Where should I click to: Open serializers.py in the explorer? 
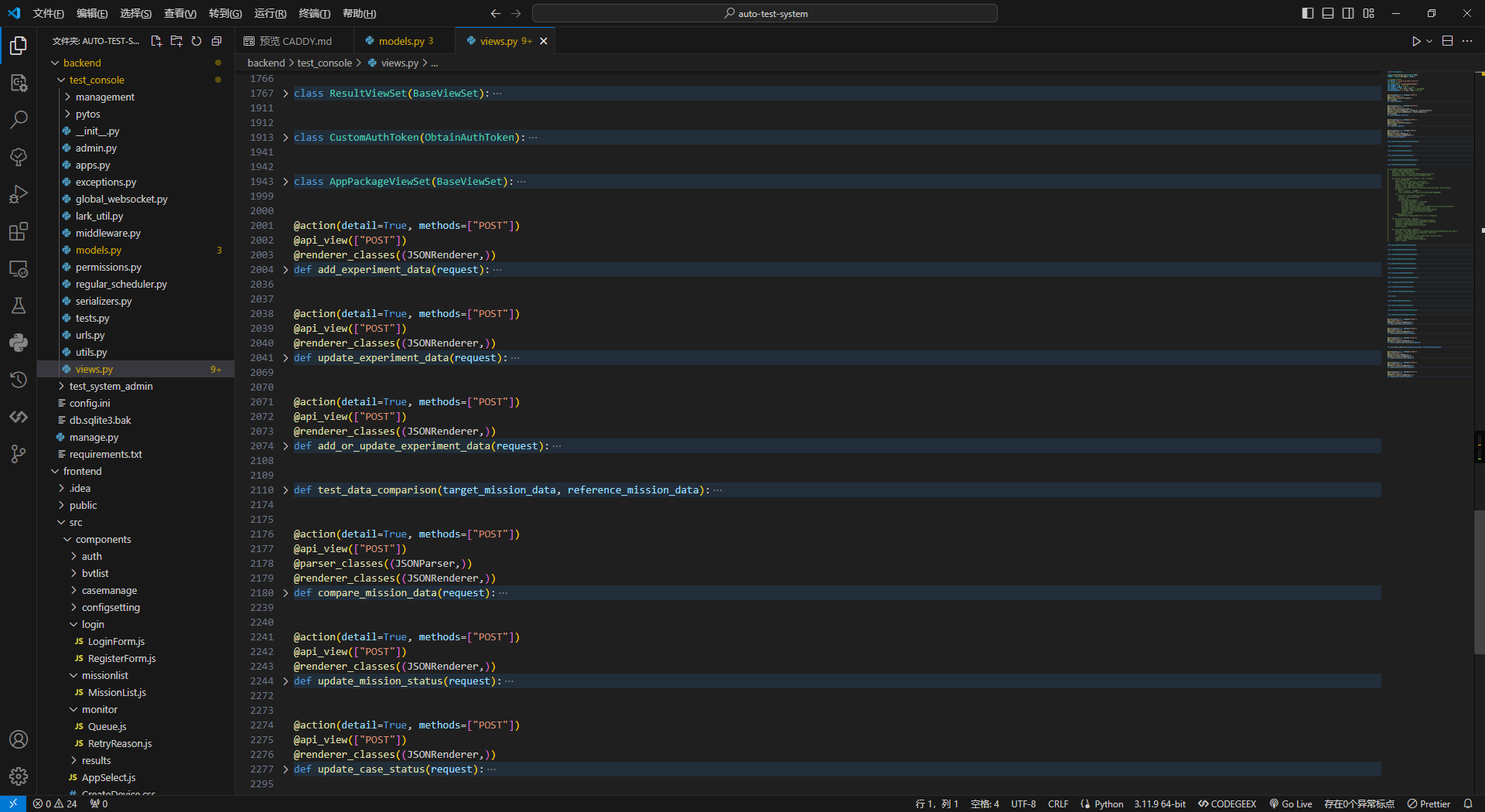coord(104,301)
